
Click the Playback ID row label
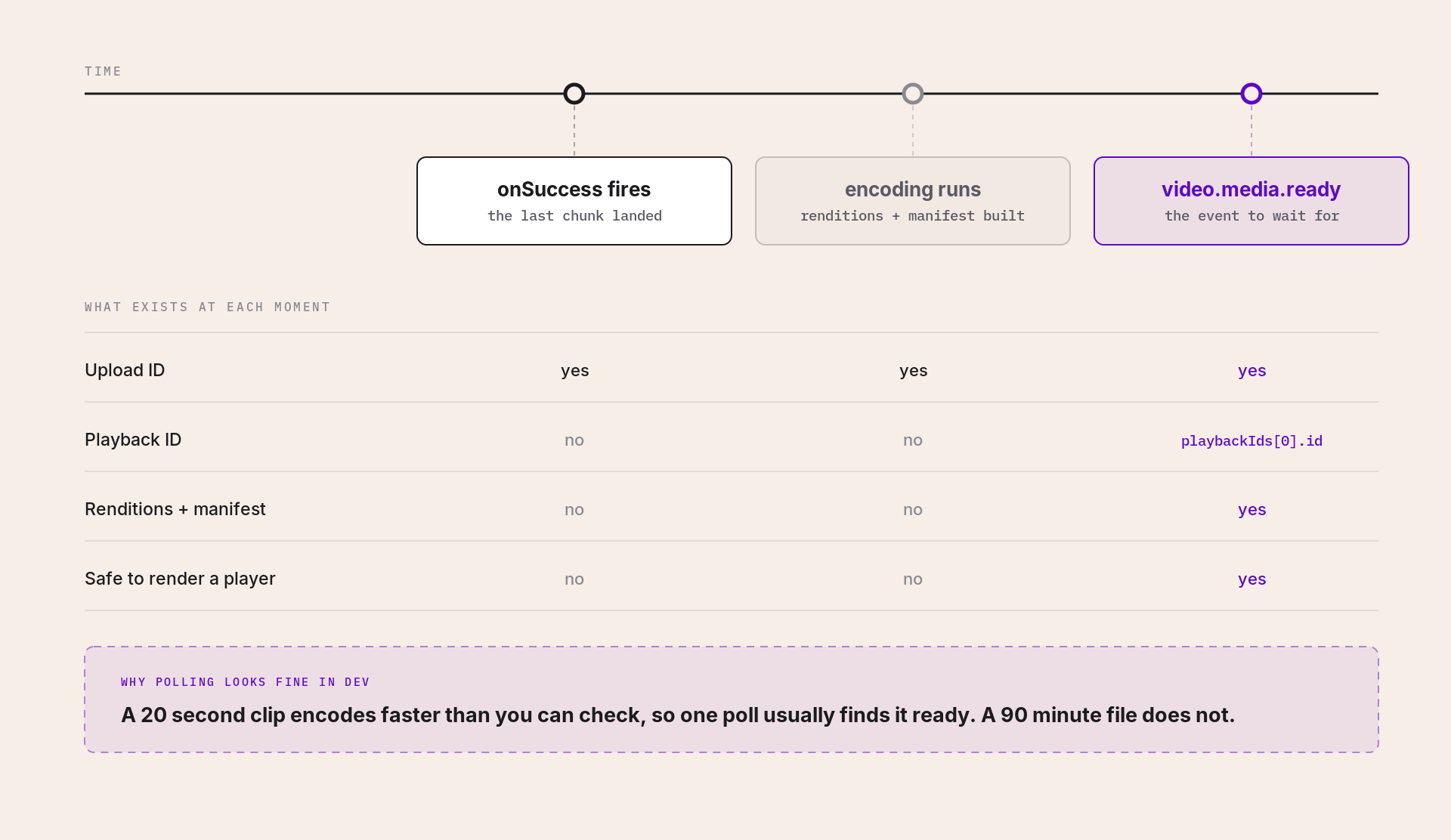pyautogui.click(x=133, y=440)
